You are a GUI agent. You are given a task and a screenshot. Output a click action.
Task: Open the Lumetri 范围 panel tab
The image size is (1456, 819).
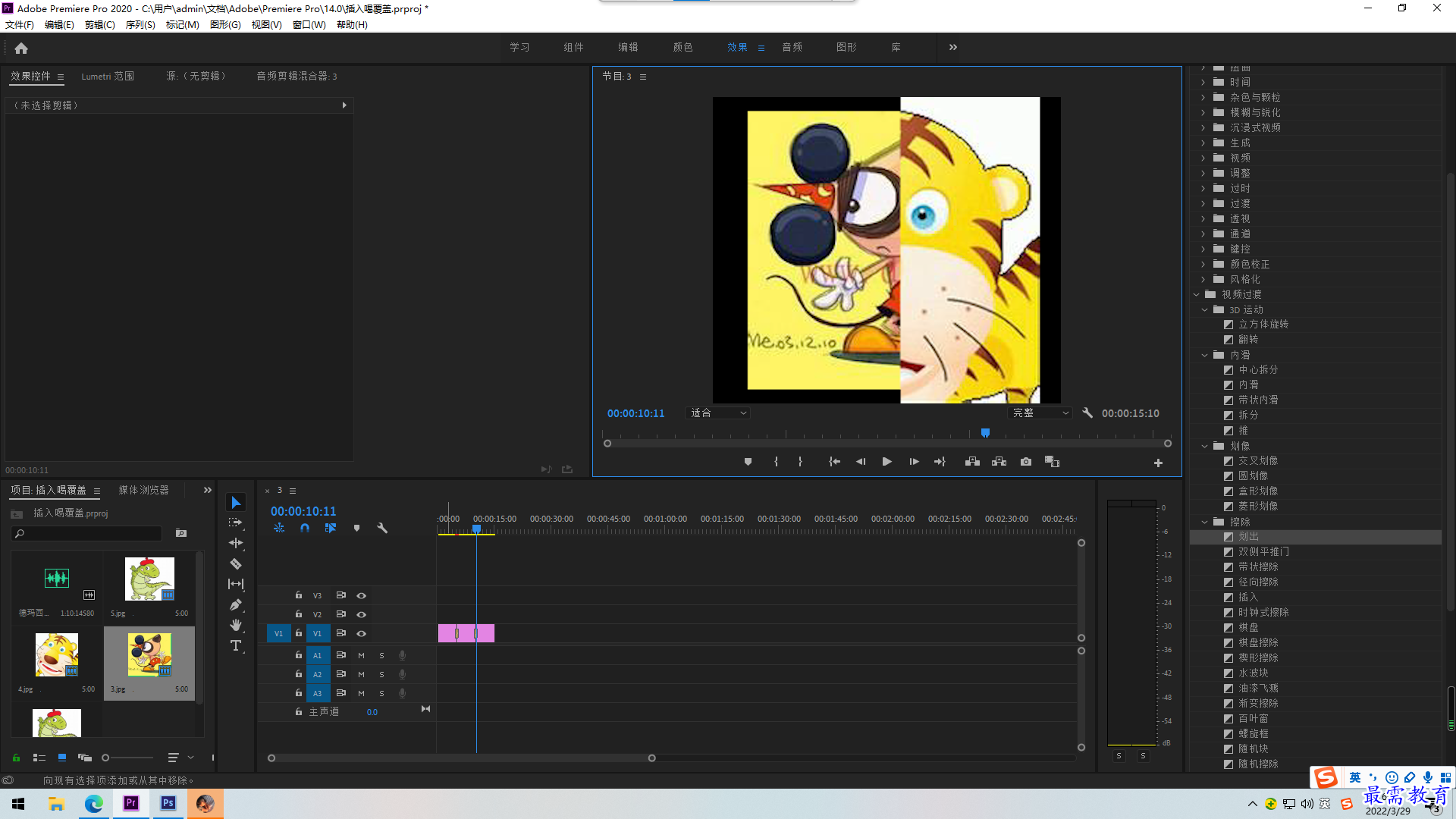108,76
